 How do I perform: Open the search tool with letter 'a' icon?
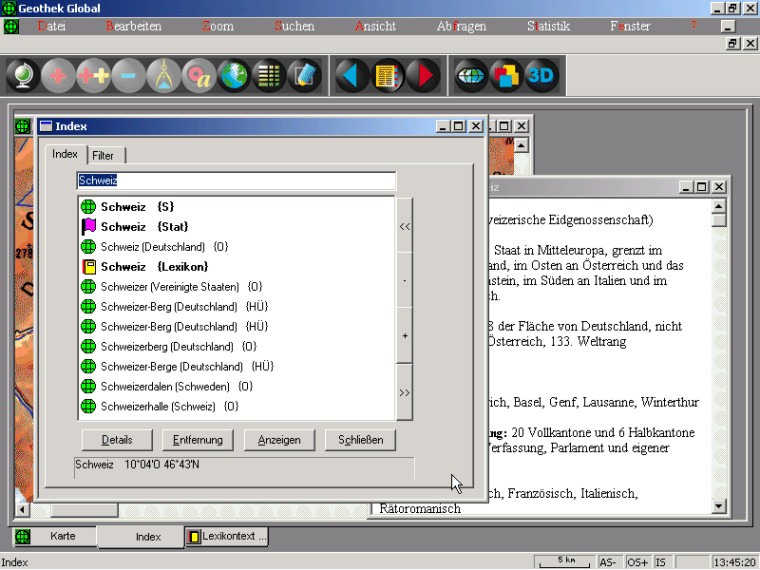pos(200,77)
